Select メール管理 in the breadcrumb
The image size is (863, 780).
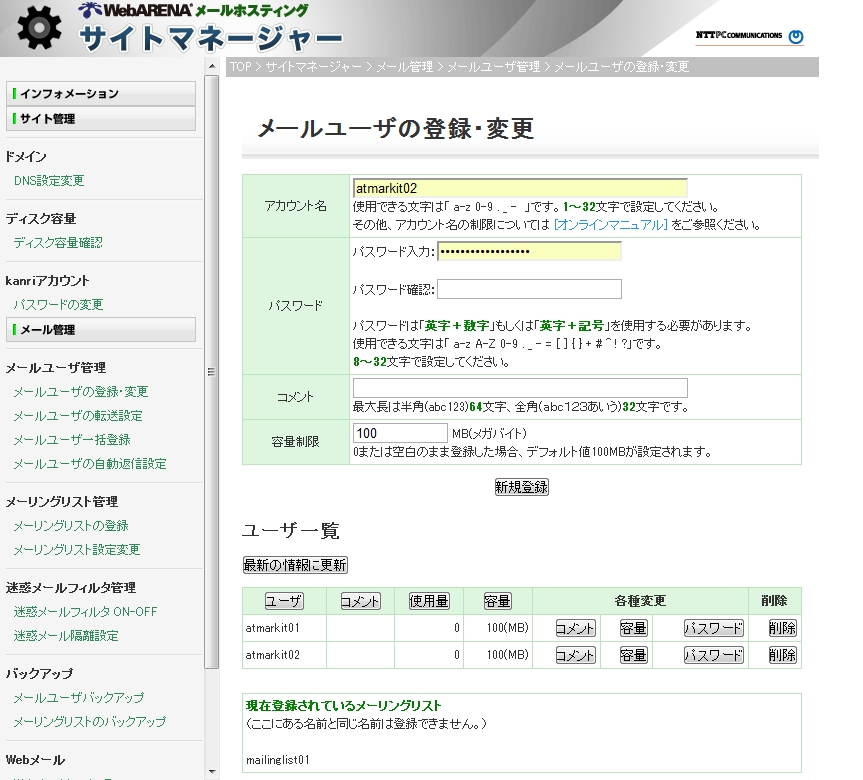point(405,67)
